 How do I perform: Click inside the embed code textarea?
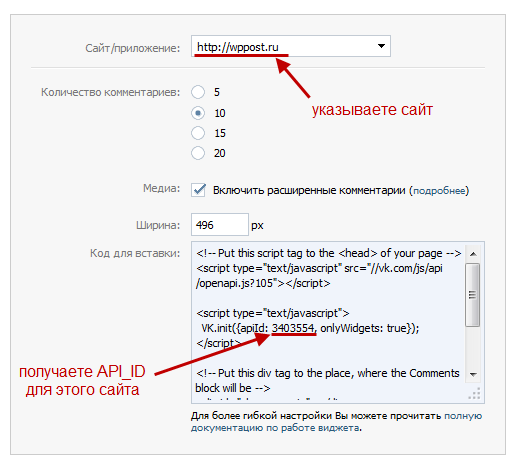click(328, 322)
